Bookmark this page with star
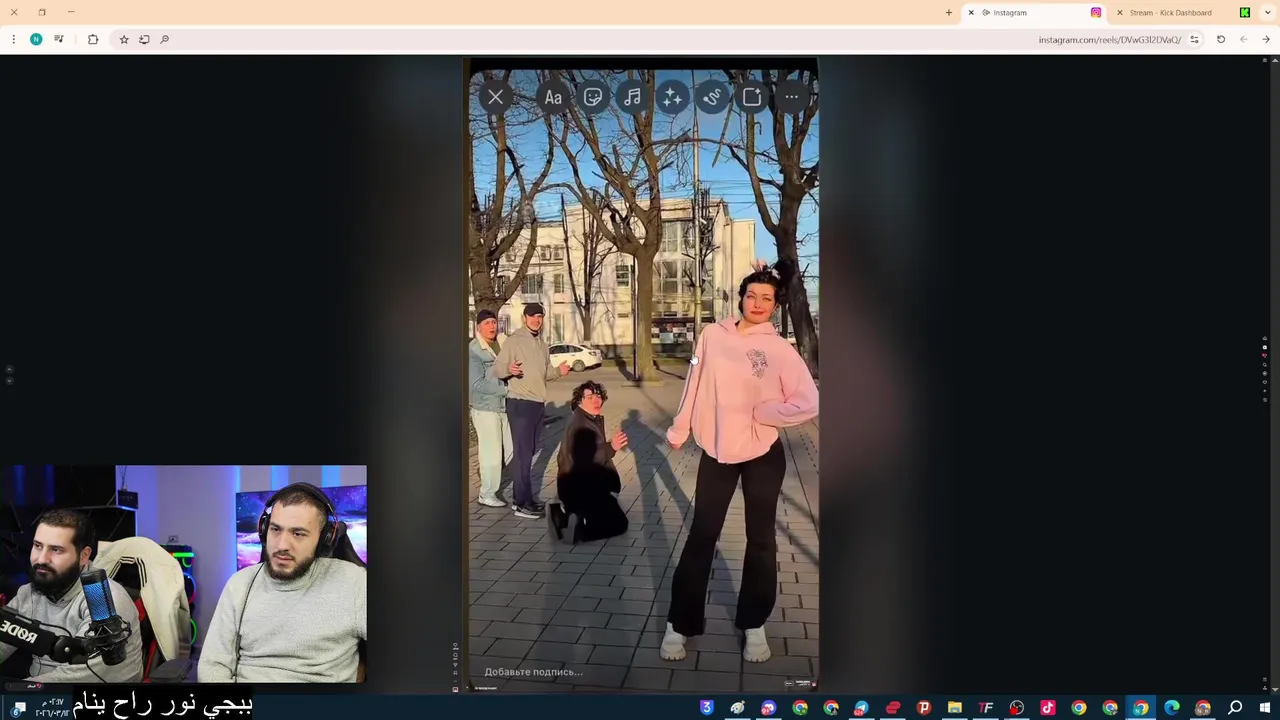Image resolution: width=1280 pixels, height=720 pixels. click(124, 39)
